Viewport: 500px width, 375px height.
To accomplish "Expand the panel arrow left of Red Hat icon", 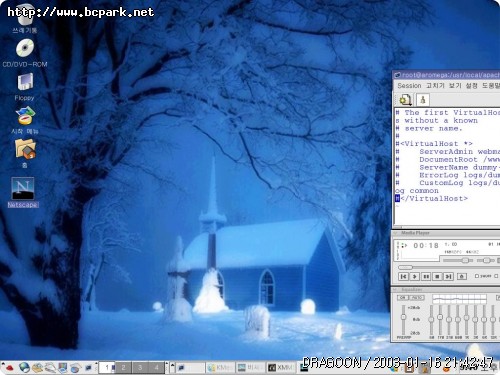I will pyautogui.click(x=3, y=364).
